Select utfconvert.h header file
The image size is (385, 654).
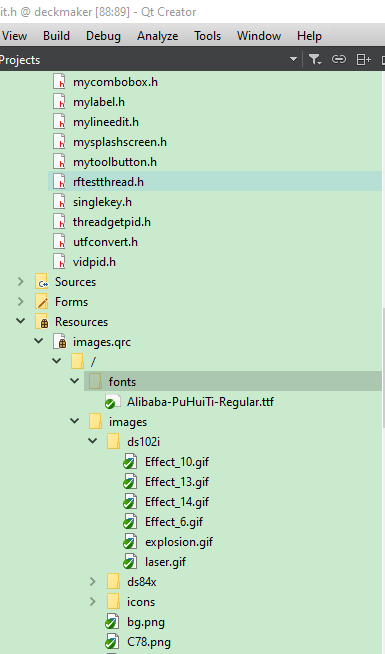coord(105,242)
